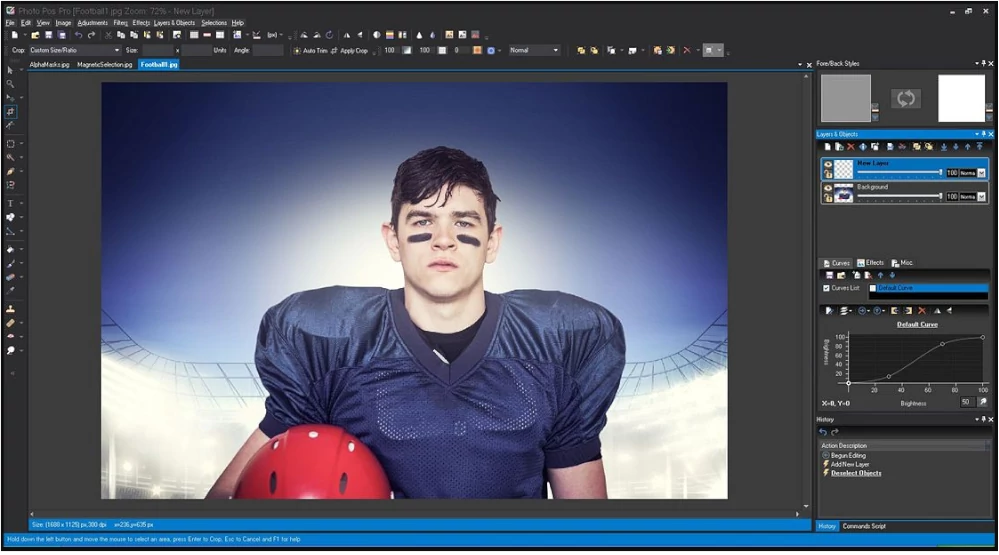999x555 pixels.
Task: Select the Deselect Objects history entry
Action: tap(856, 473)
